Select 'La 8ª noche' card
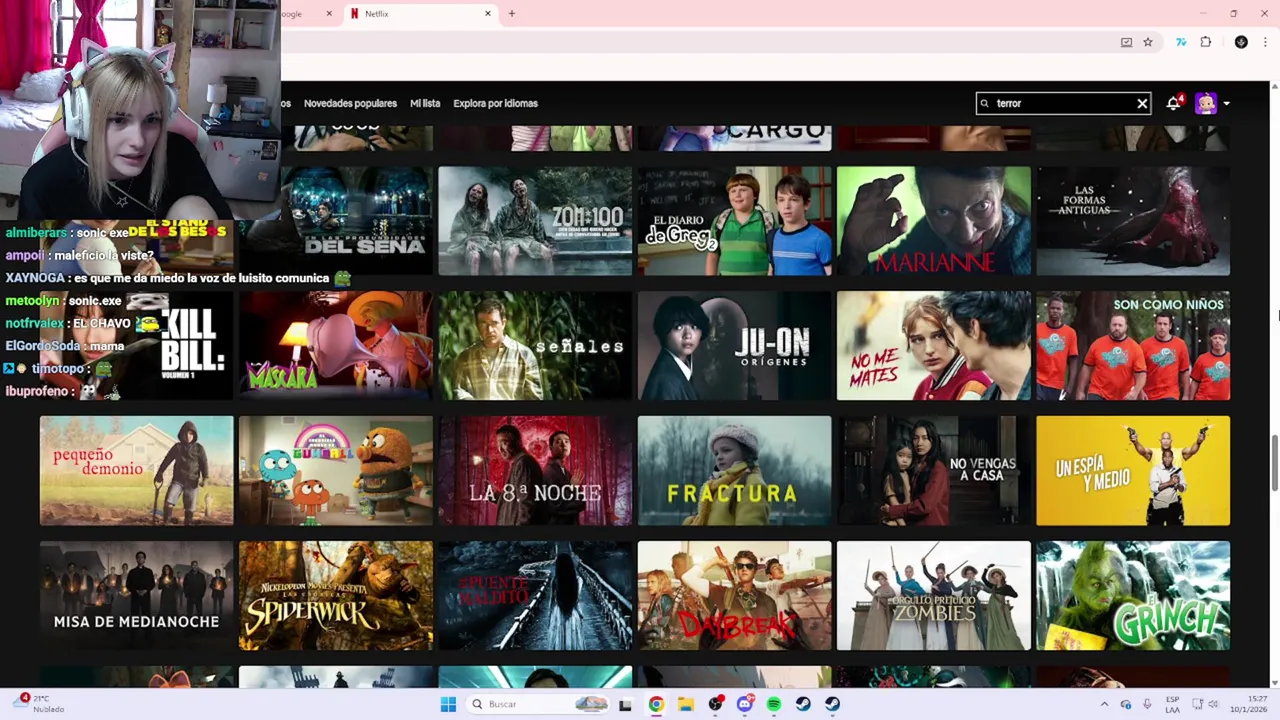1280x720 pixels. [x=535, y=471]
